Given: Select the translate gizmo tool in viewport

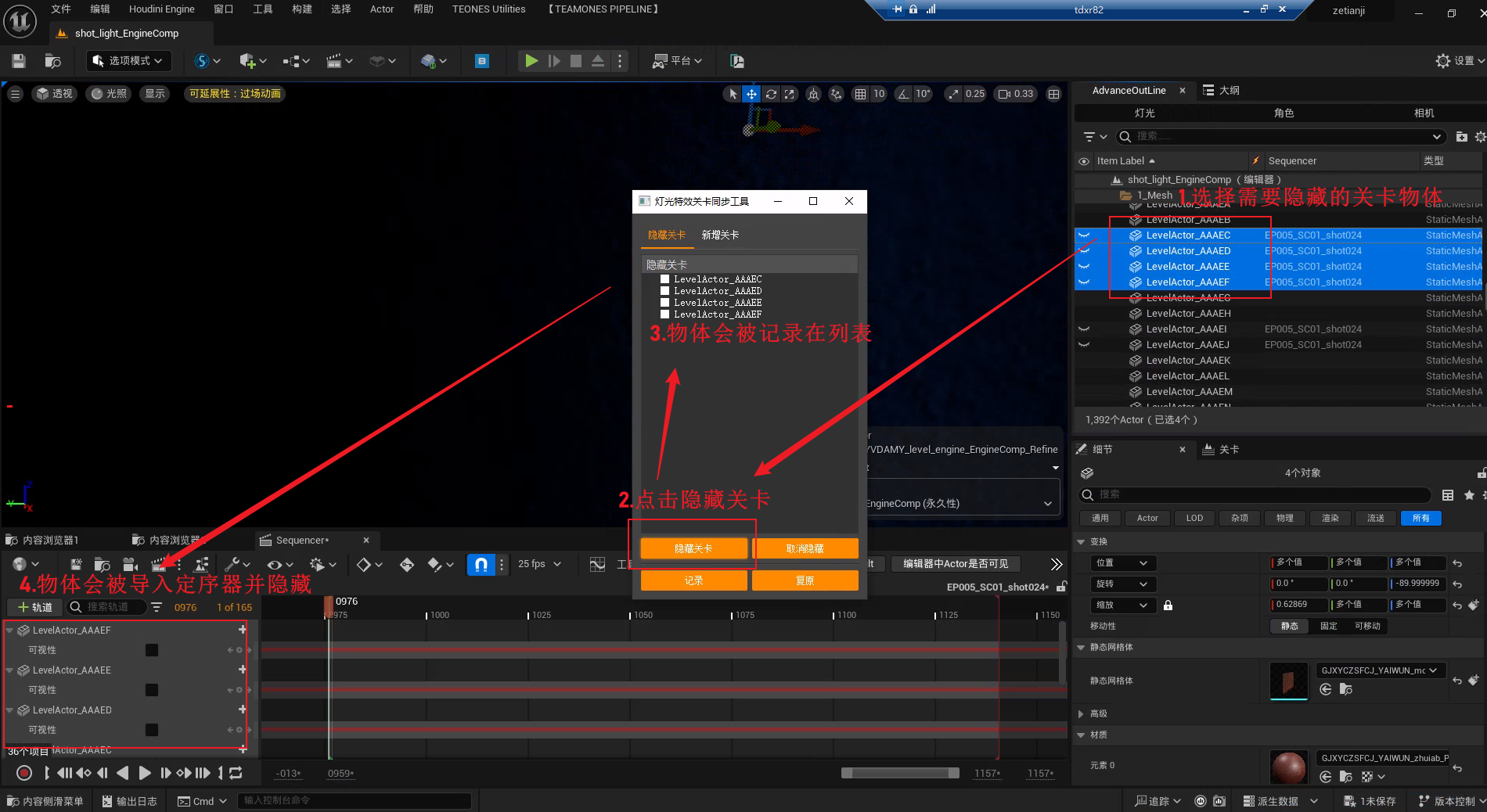Looking at the screenshot, I should (x=751, y=94).
